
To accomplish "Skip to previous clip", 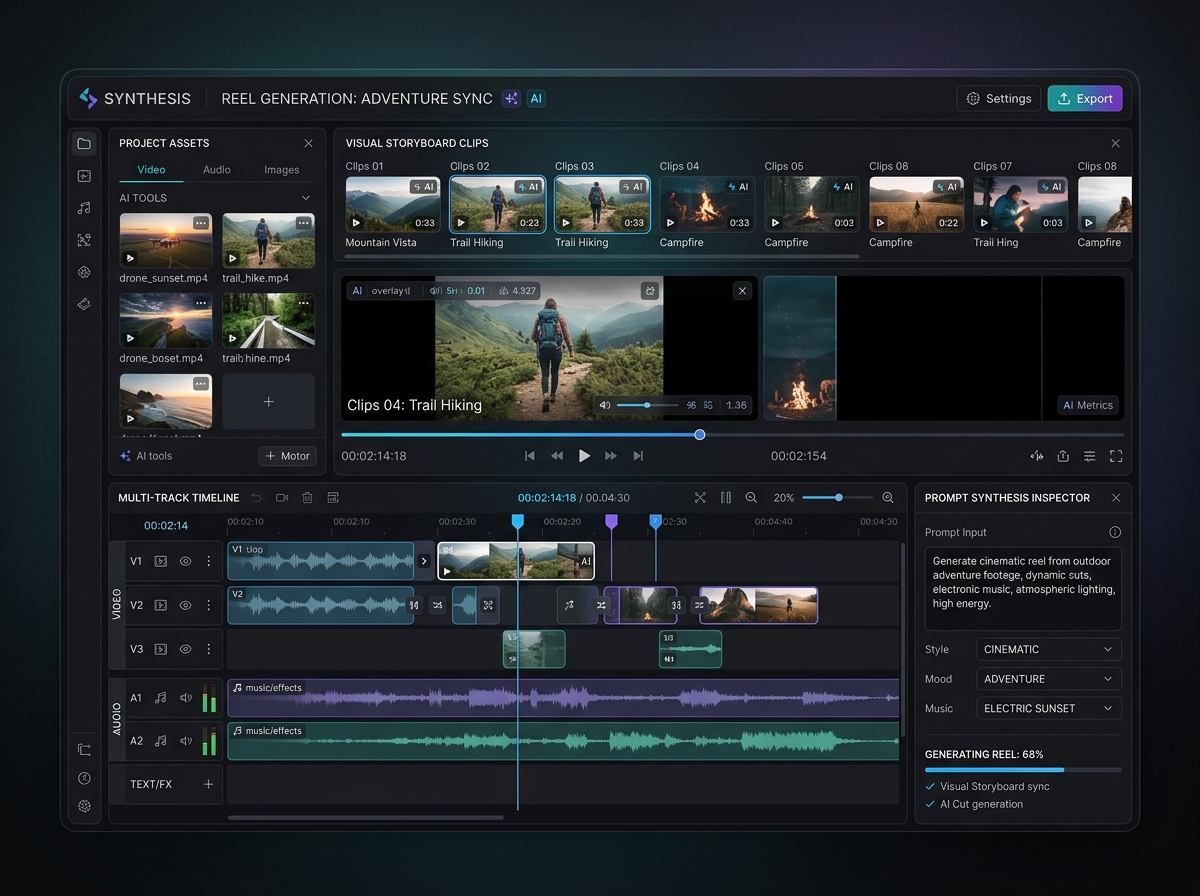I will pyautogui.click(x=530, y=456).
